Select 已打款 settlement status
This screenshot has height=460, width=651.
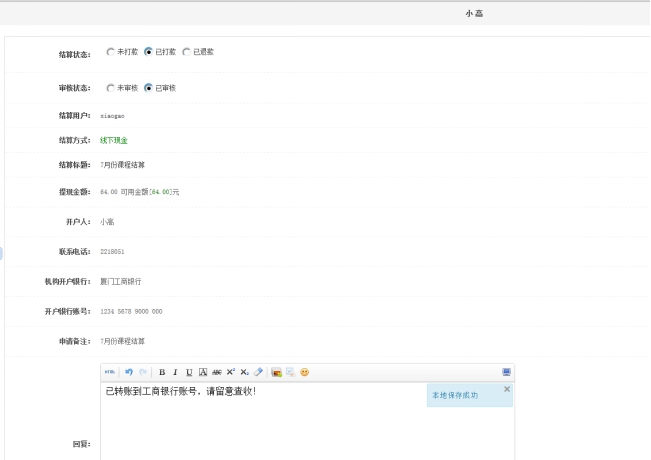tap(148, 52)
